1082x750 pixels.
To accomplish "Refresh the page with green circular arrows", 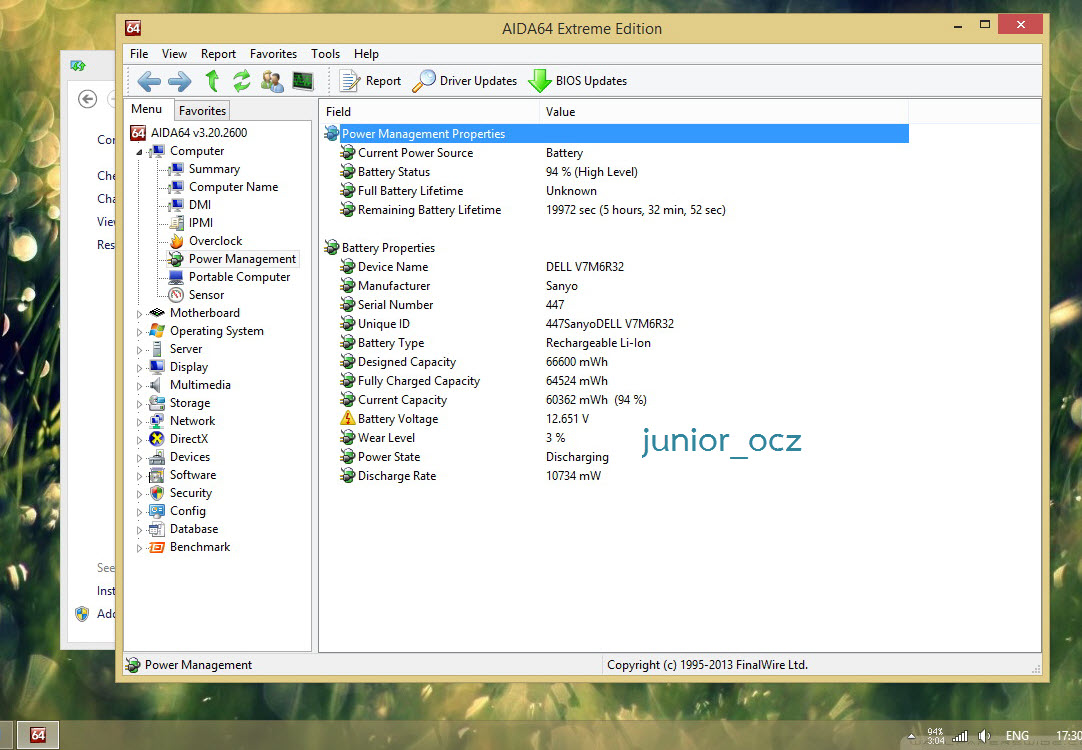I will (x=242, y=81).
